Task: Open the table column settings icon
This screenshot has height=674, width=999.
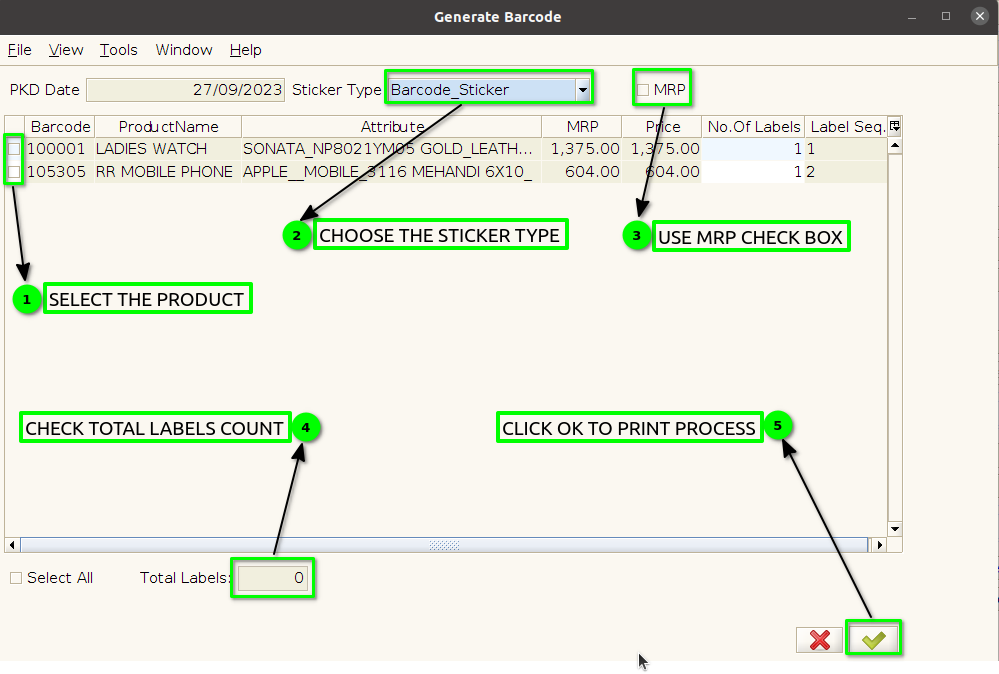Action: pyautogui.click(x=895, y=126)
